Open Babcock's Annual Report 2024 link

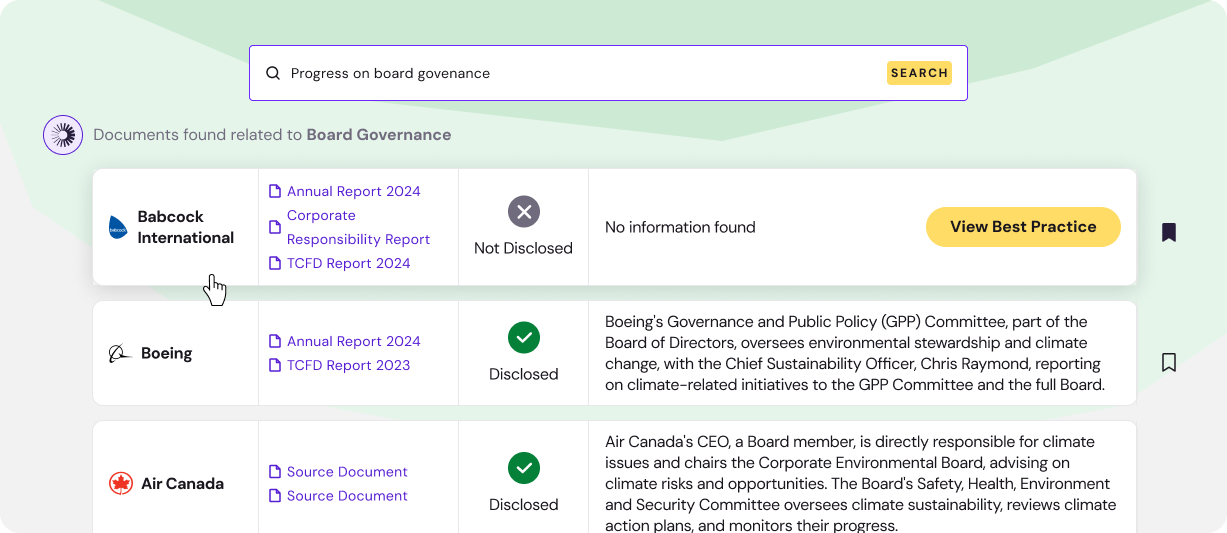tap(353, 191)
